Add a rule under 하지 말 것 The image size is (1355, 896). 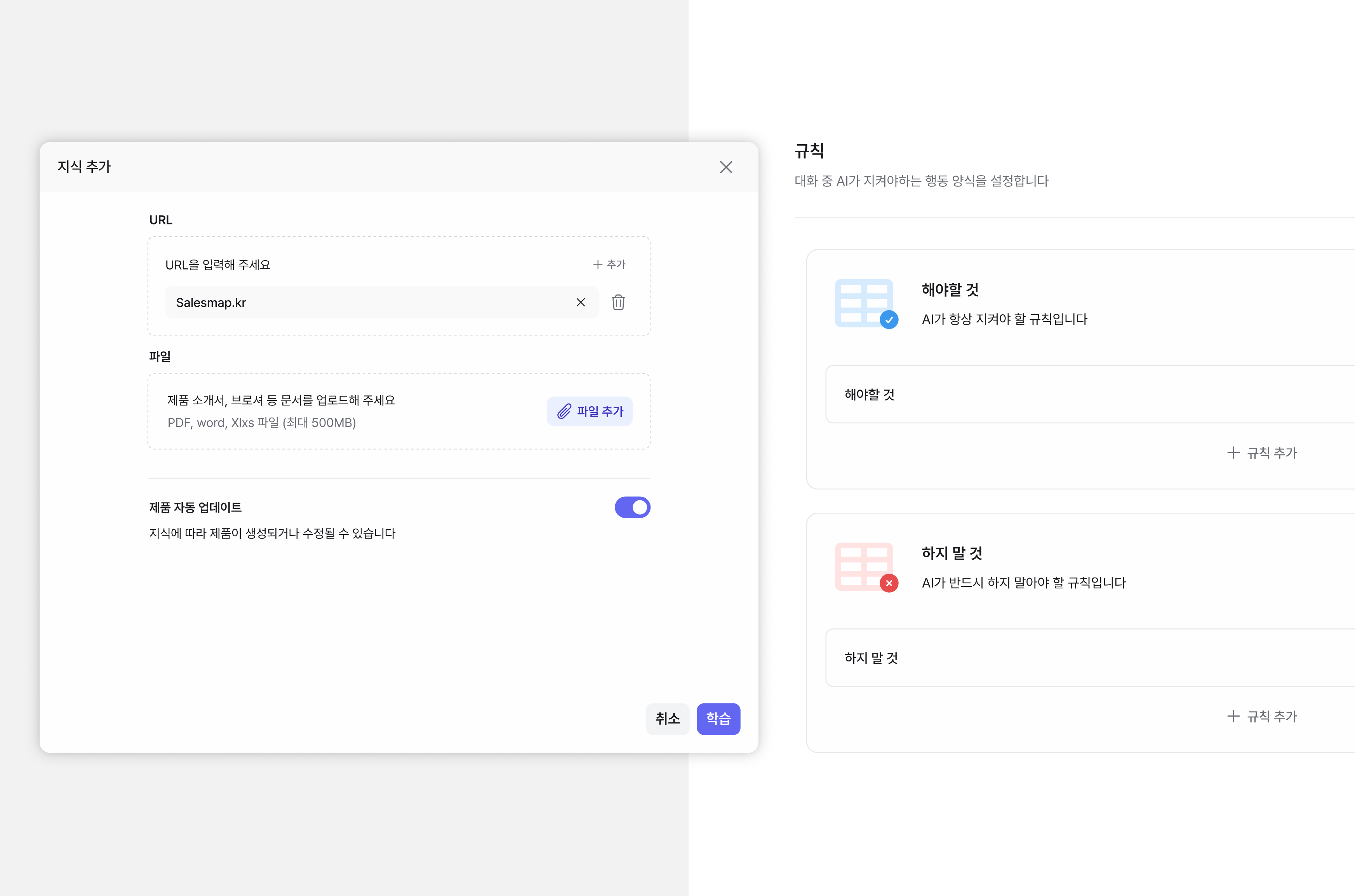(x=1263, y=717)
